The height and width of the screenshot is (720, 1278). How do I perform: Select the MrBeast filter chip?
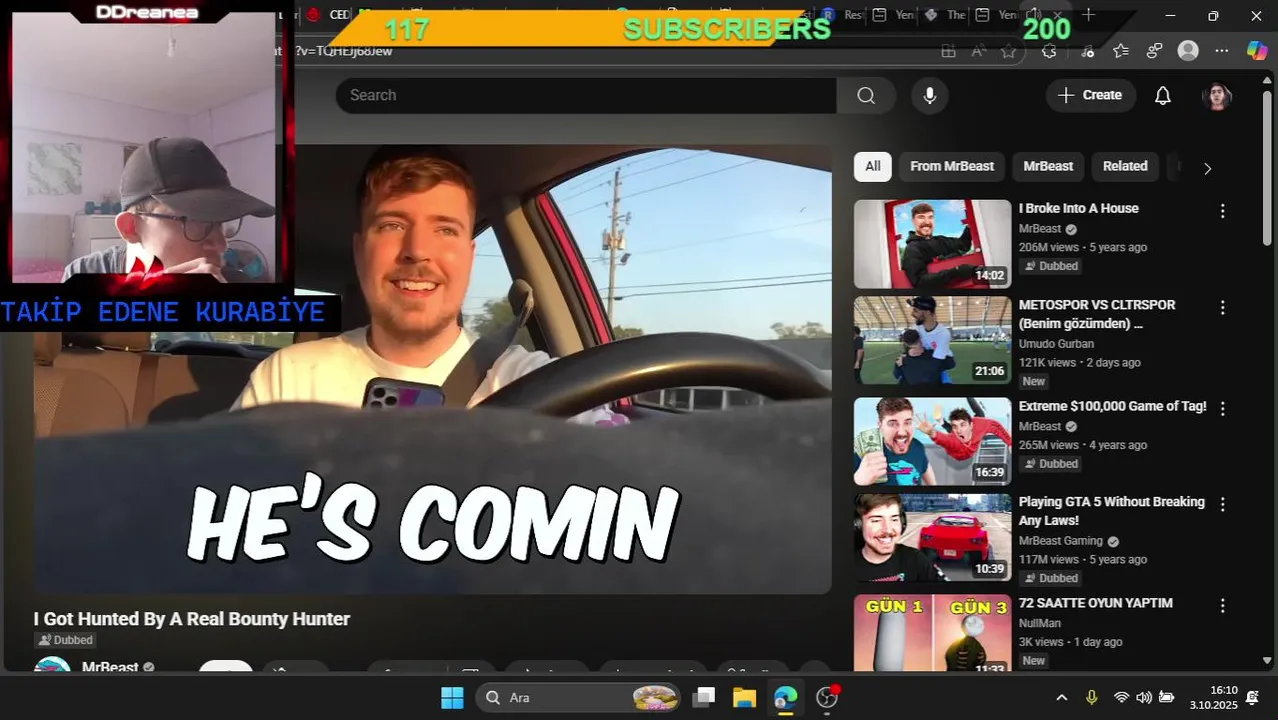point(1048,166)
